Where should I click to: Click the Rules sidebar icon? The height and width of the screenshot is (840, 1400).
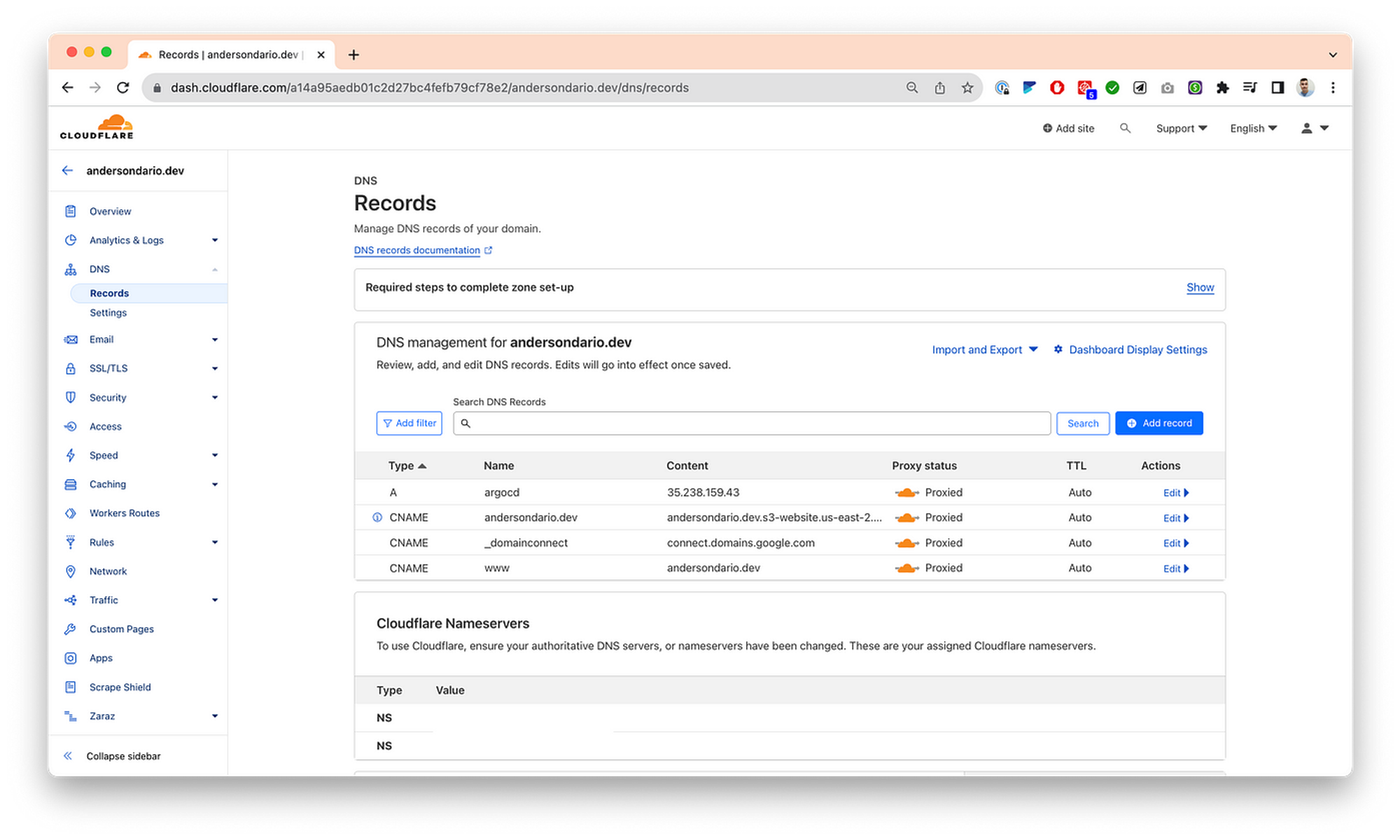[71, 542]
